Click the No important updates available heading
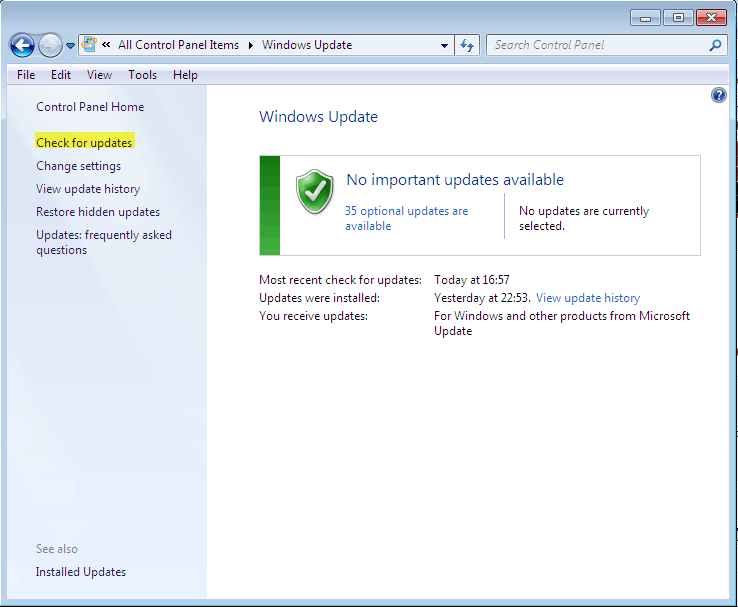Screen dimensions: 738x607 point(455,180)
